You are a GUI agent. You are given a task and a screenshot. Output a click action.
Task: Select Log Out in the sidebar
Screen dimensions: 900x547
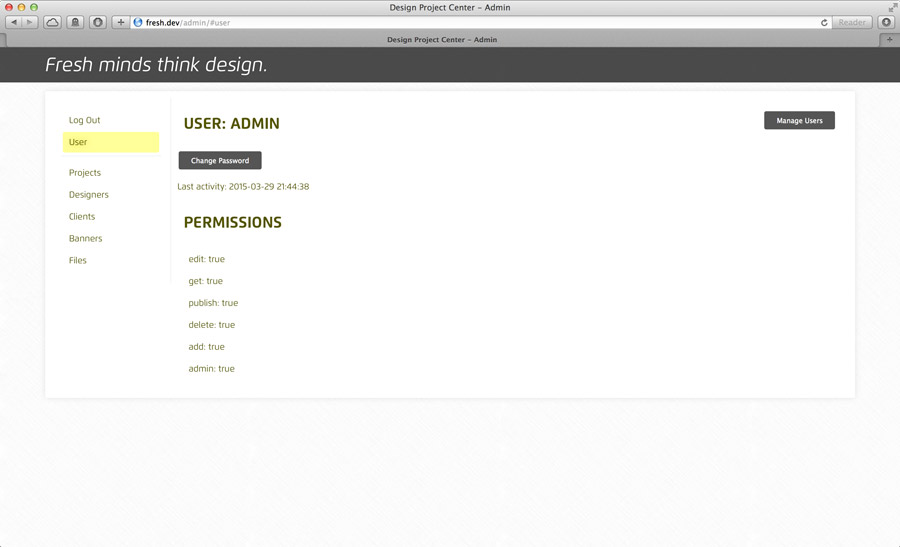(84, 120)
